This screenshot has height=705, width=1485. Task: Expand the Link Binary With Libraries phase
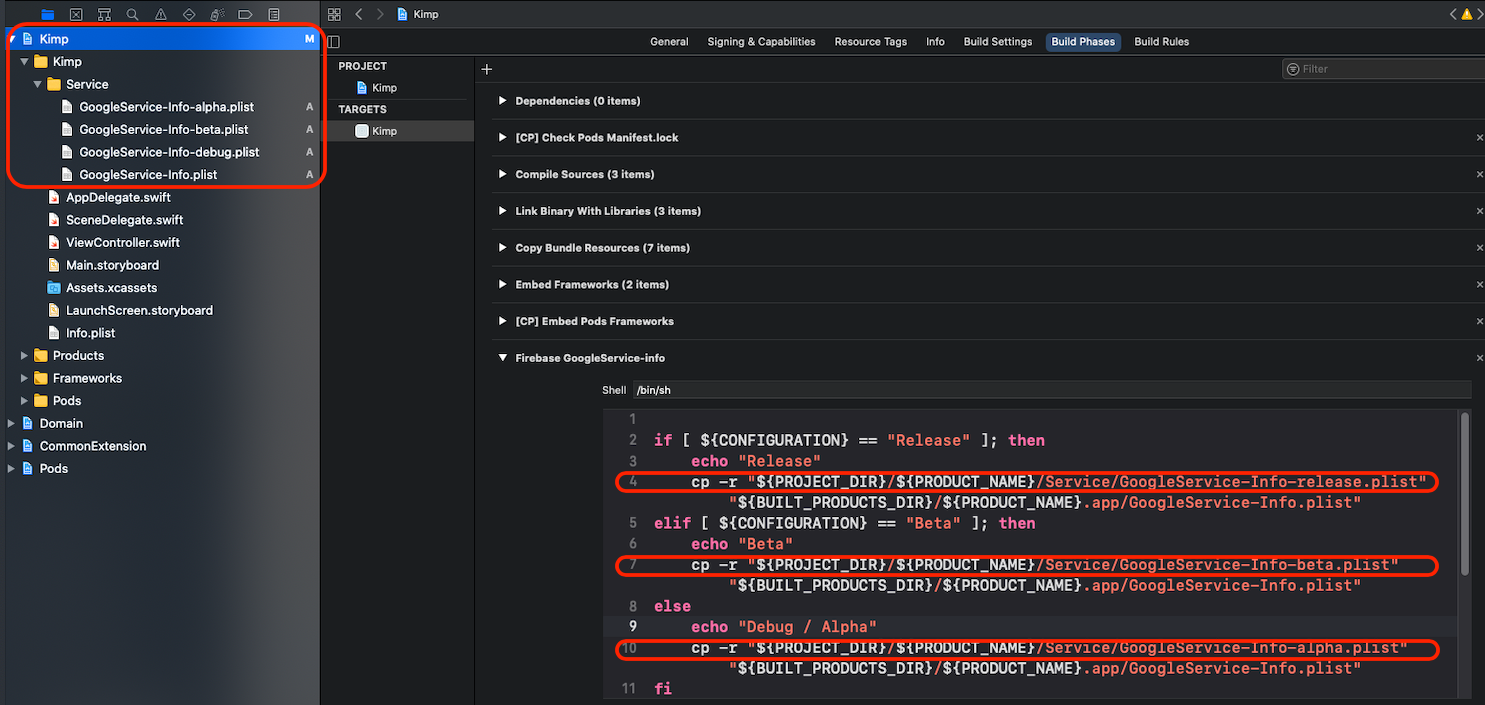point(503,211)
